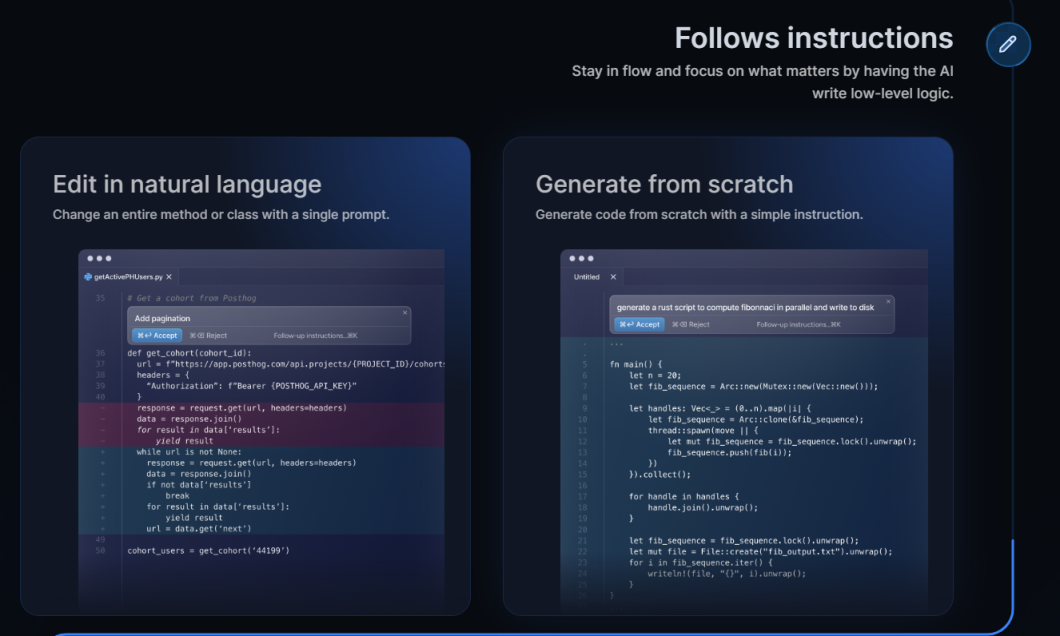This screenshot has width=1060, height=636.
Task: Click window dots in Python editor mockup
Action: coord(100,258)
